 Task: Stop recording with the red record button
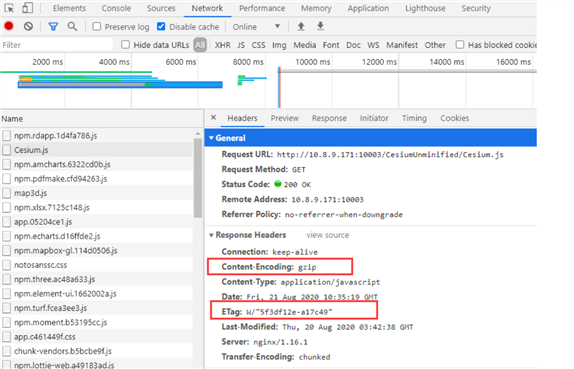[9, 26]
